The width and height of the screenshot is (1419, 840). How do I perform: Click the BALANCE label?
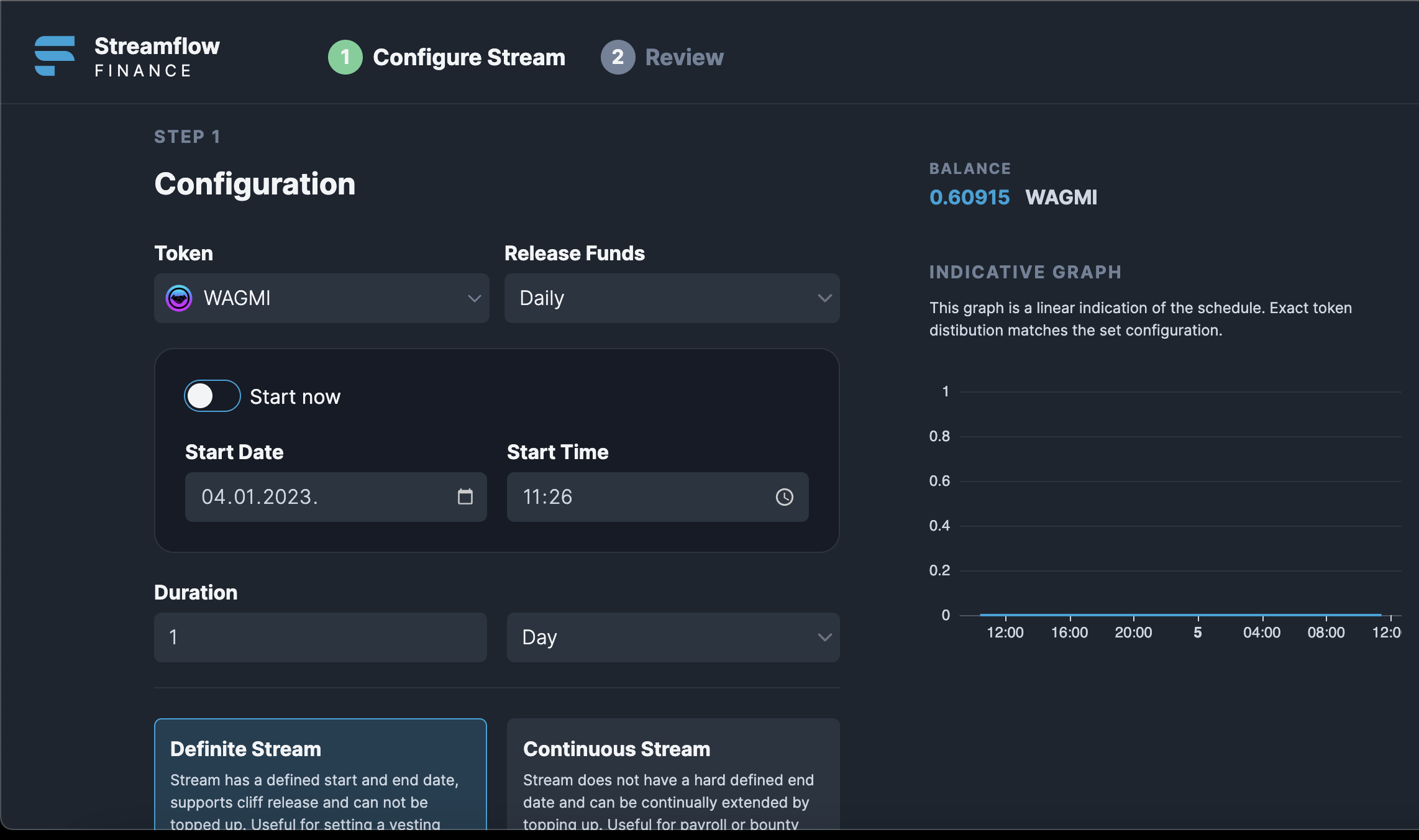coord(970,168)
